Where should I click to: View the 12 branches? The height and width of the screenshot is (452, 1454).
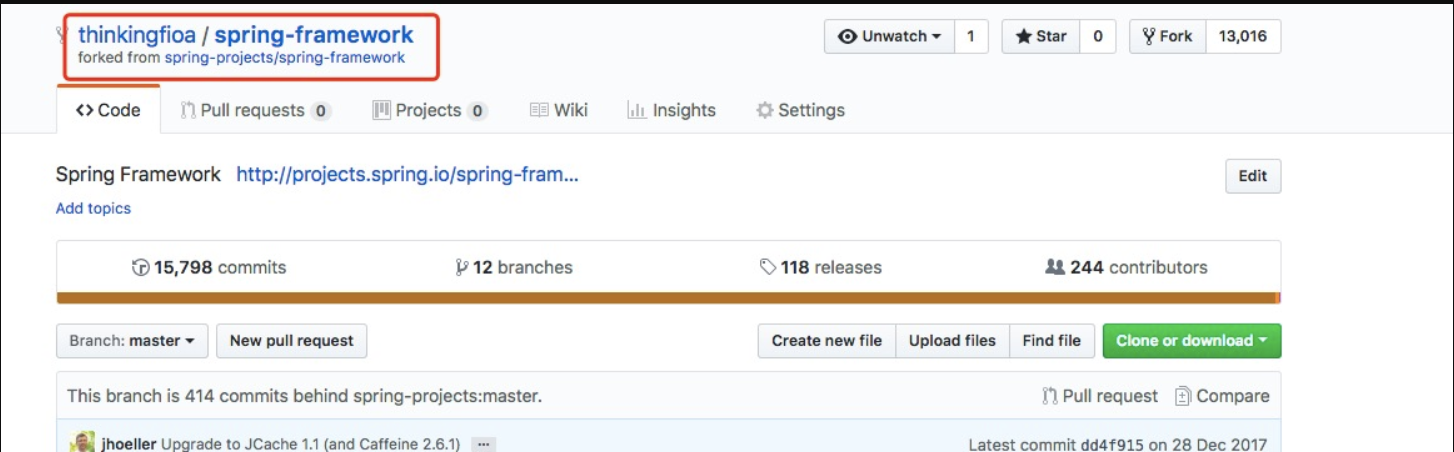pyautogui.click(x=514, y=267)
